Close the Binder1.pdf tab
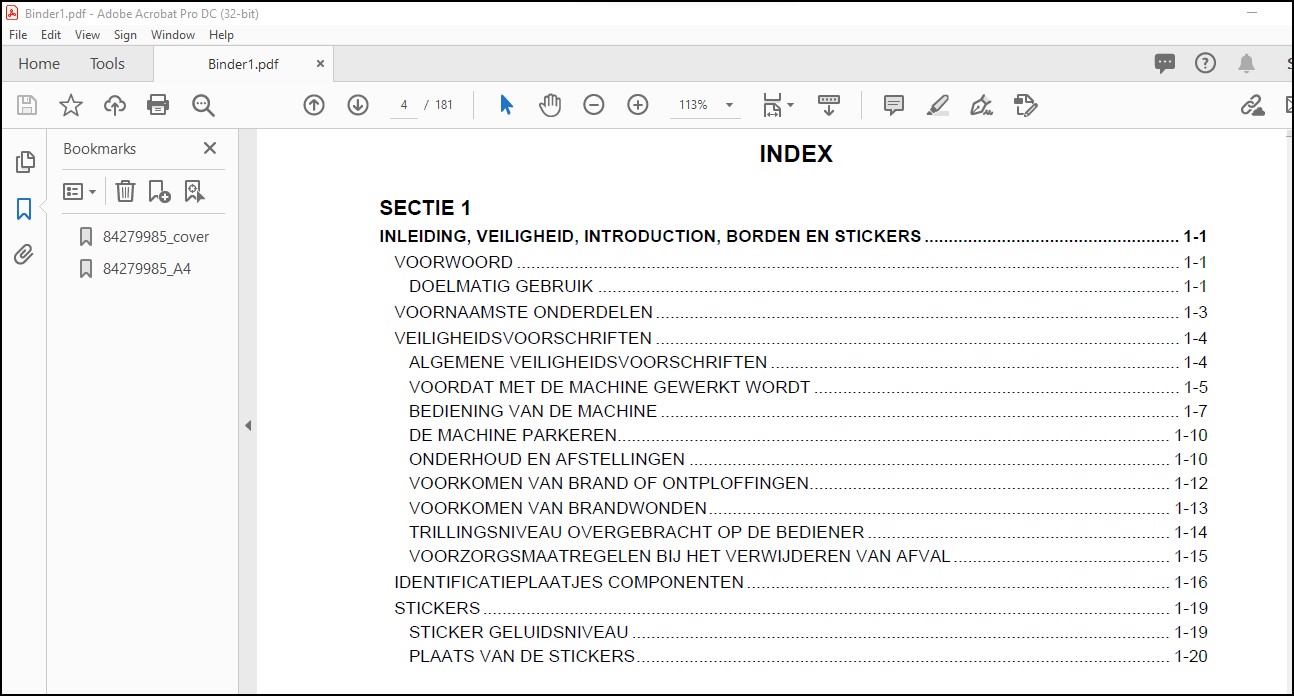Viewport: 1294px width, 696px height. [x=320, y=63]
